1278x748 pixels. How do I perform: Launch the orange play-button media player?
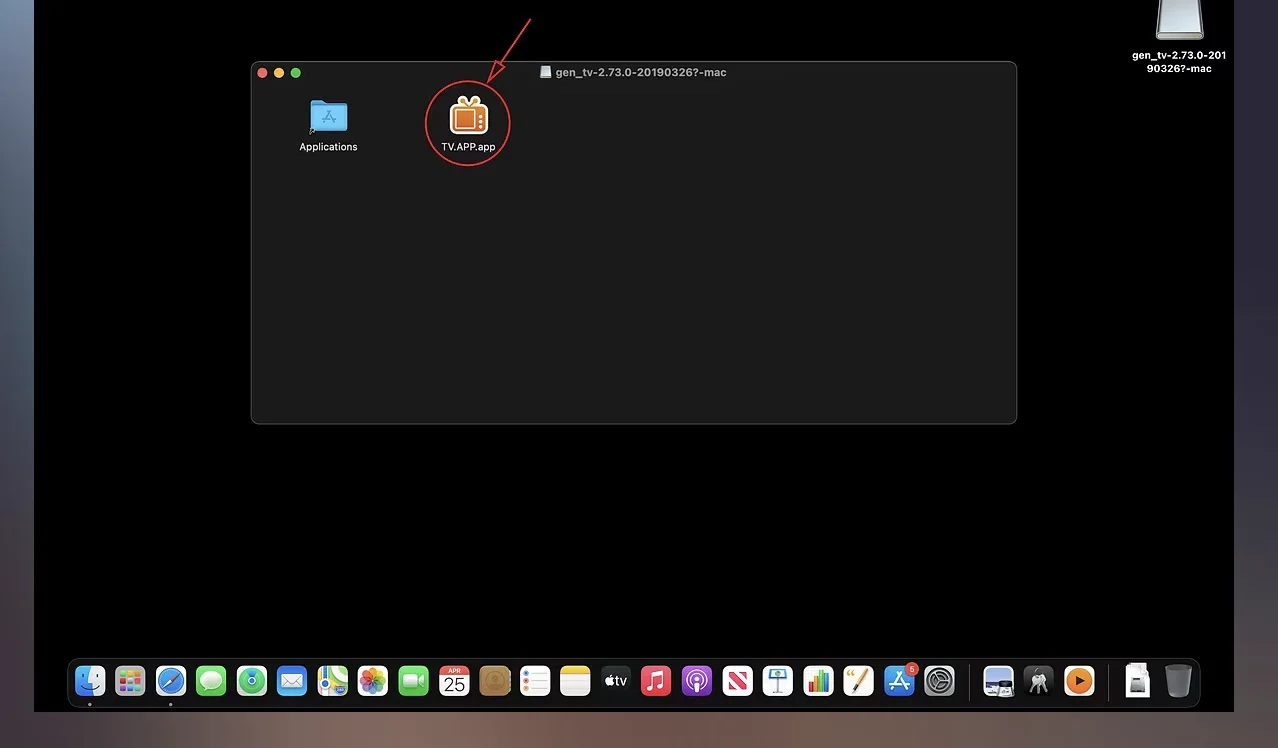pos(1079,681)
